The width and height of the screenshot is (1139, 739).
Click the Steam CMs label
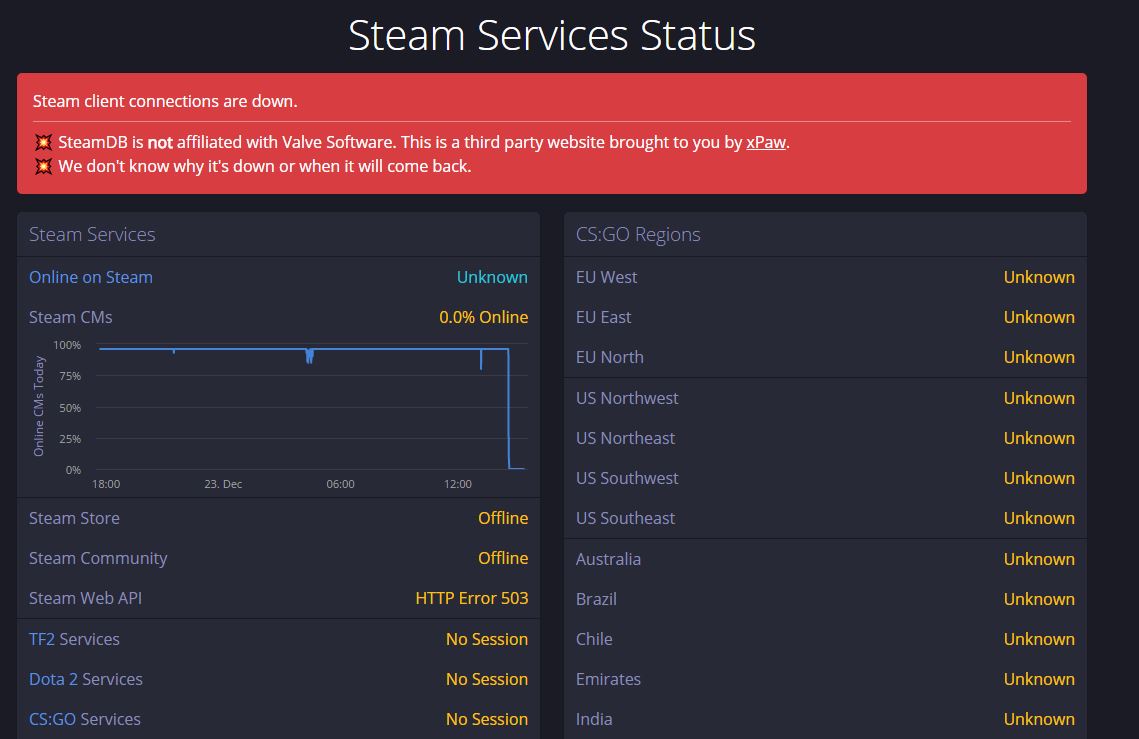pyautogui.click(x=70, y=318)
